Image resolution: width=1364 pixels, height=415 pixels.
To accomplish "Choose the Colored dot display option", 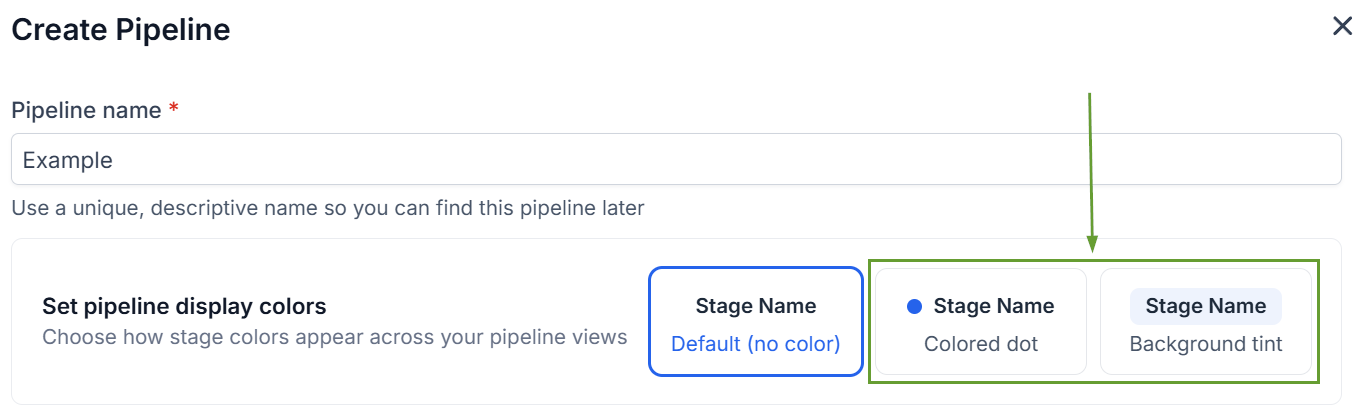I will 980,321.
